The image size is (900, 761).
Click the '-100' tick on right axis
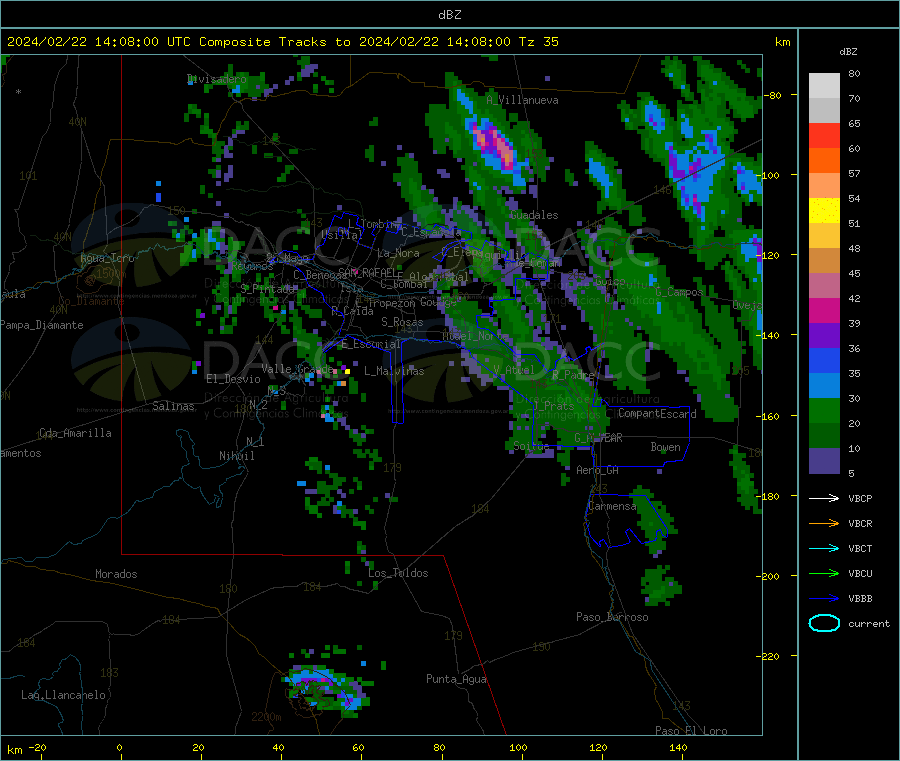(767, 175)
